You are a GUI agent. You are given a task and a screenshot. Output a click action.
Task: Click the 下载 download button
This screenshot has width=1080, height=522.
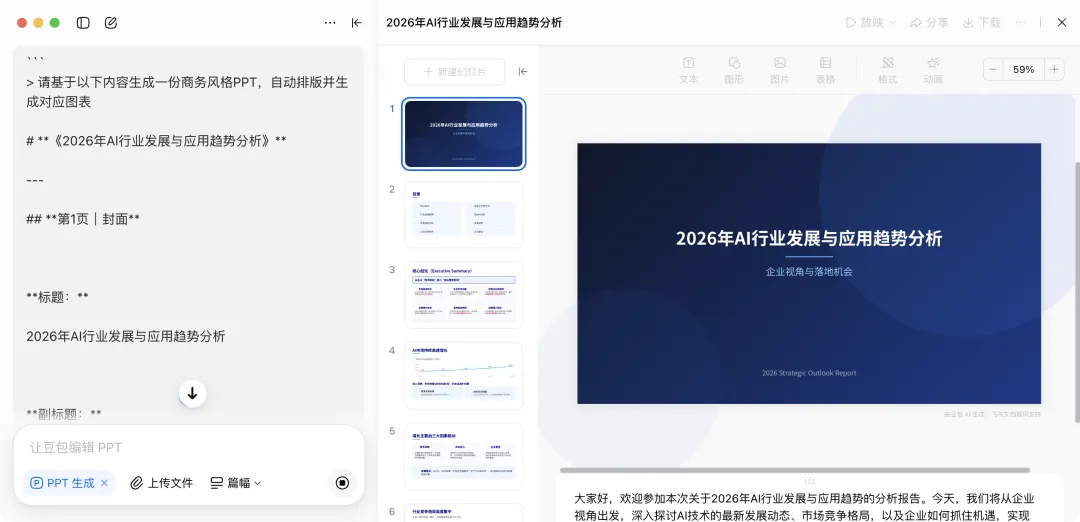click(982, 23)
